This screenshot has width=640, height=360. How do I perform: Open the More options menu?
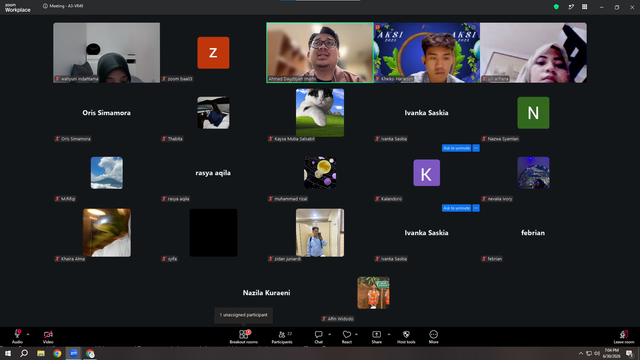(x=433, y=337)
